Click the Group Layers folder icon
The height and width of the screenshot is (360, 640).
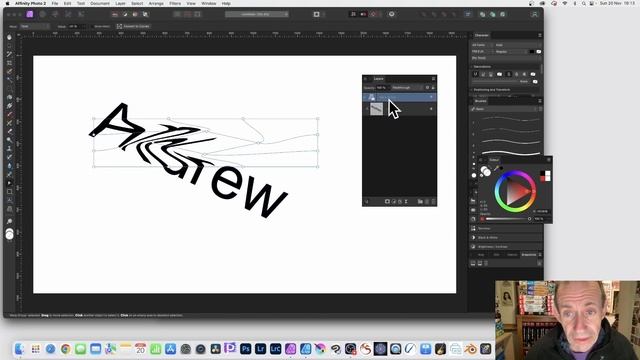tap(420, 202)
